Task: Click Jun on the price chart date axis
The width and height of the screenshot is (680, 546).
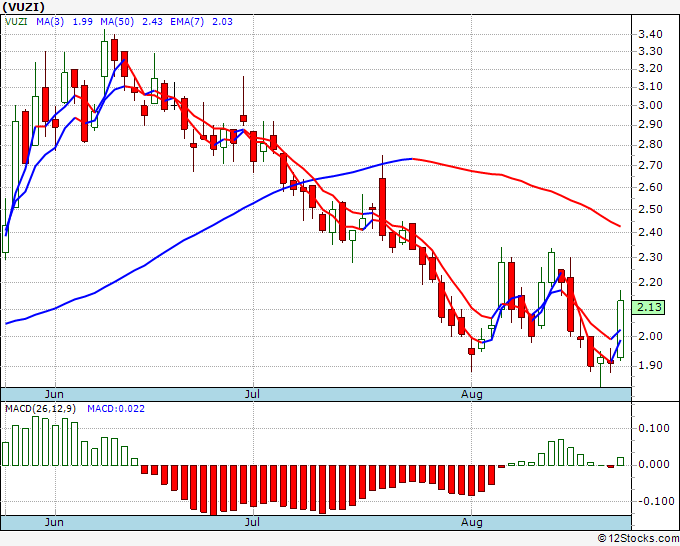Action: (x=54, y=394)
